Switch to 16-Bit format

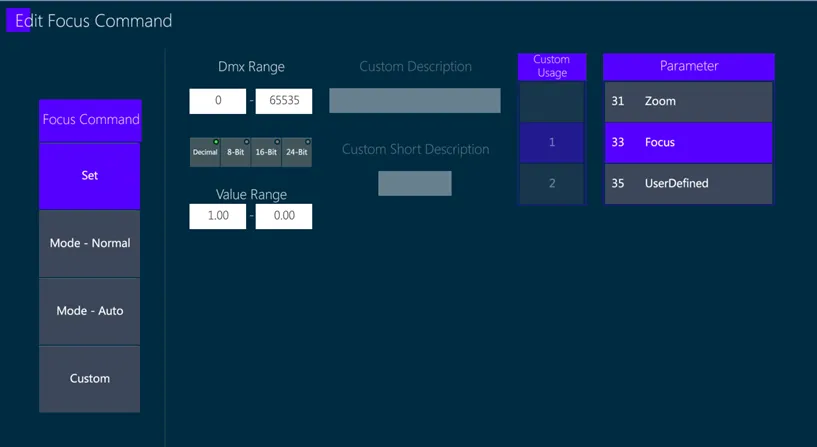[266, 152]
